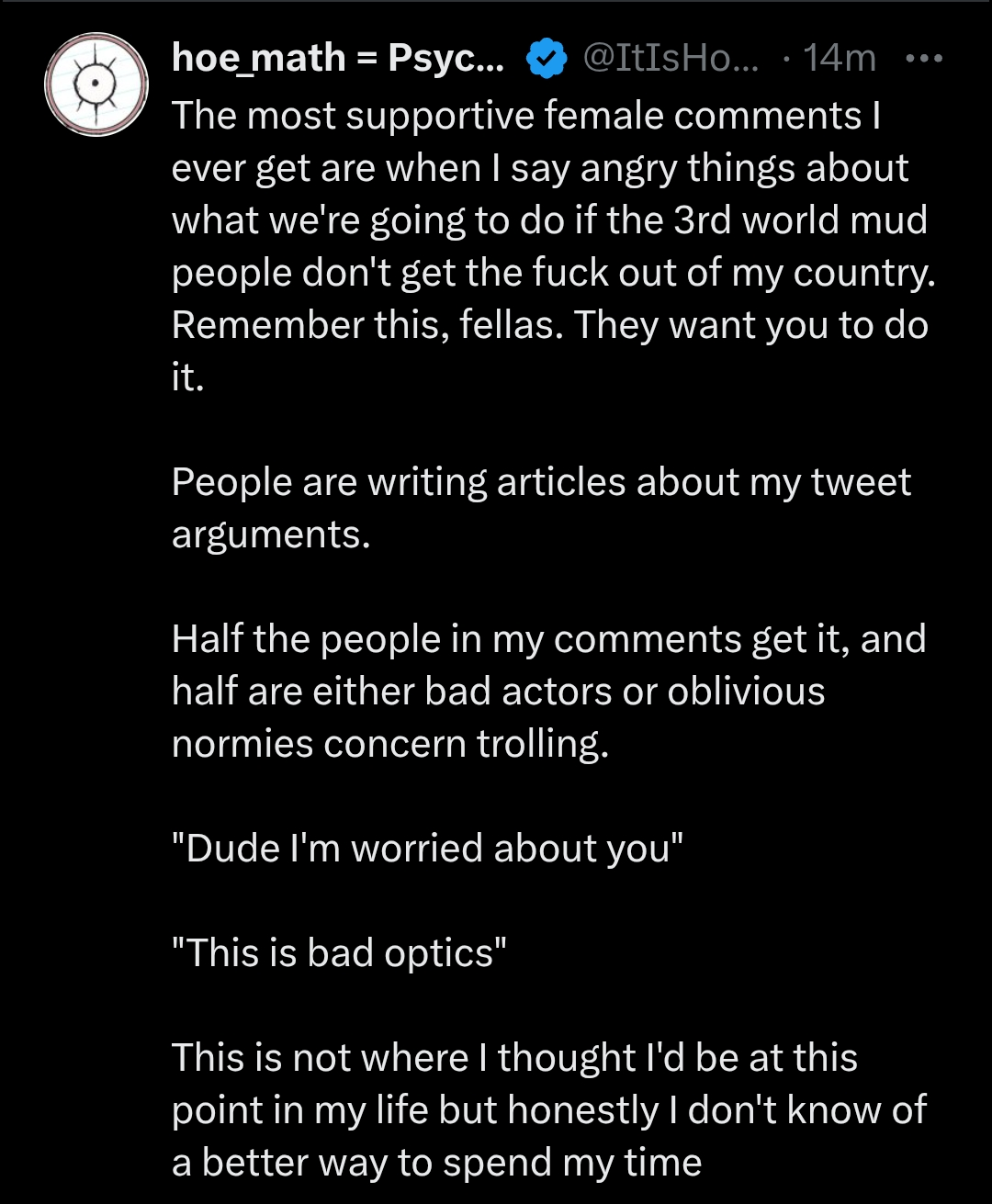Click the blue verified checkmark badge

pyautogui.click(x=546, y=60)
